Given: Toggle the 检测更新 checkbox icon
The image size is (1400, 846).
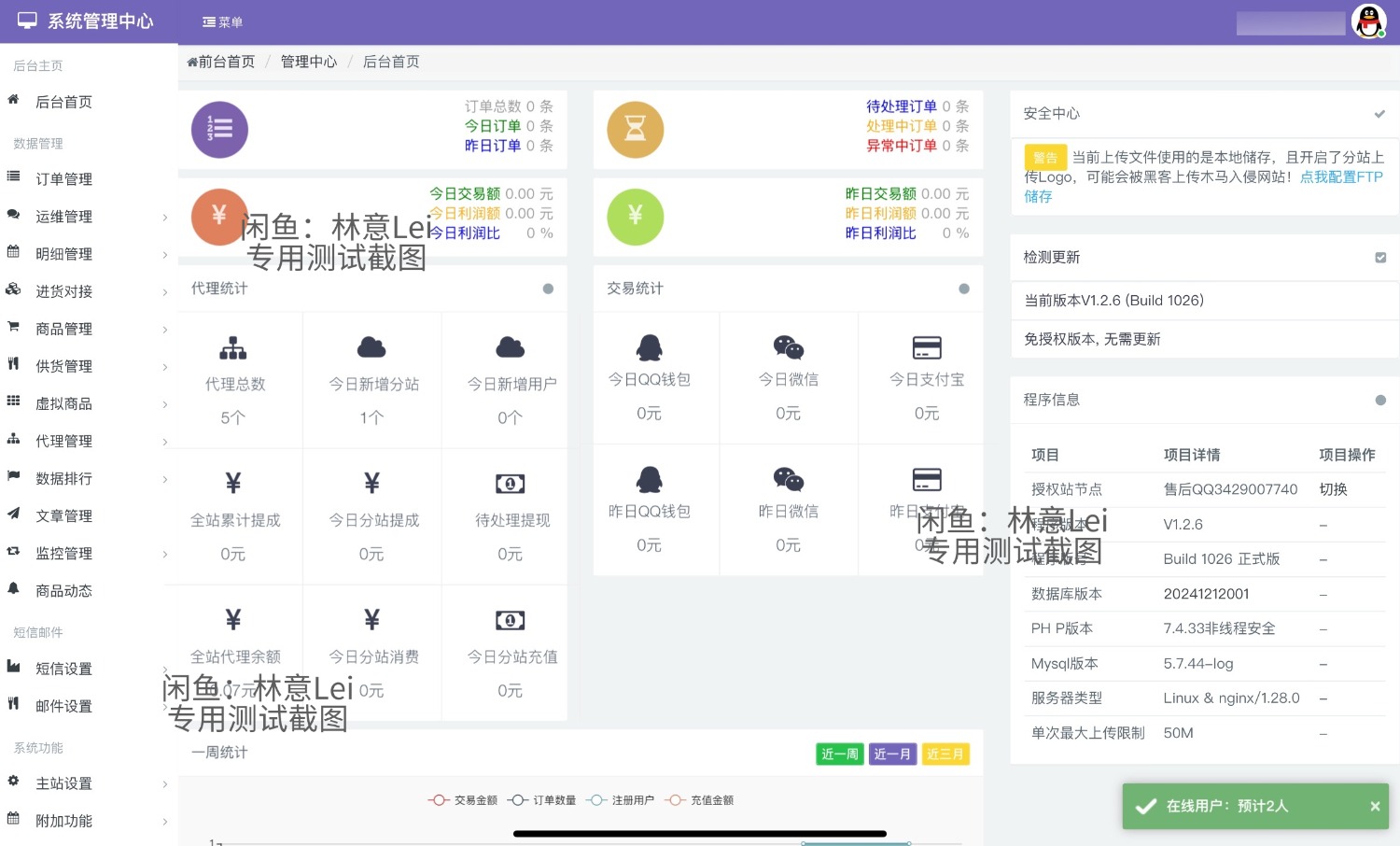Looking at the screenshot, I should (x=1379, y=258).
